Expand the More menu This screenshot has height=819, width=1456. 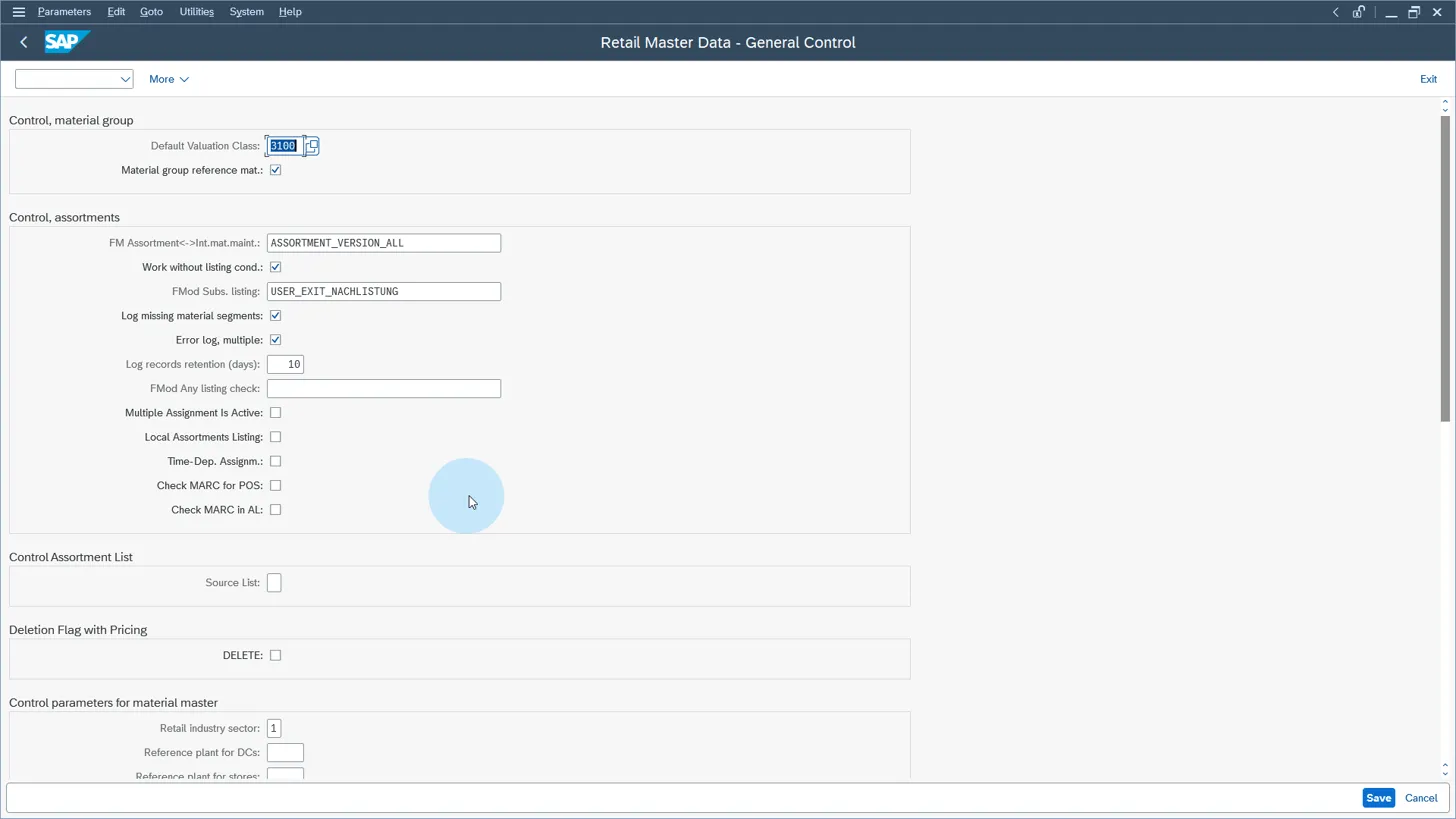pyautogui.click(x=169, y=79)
